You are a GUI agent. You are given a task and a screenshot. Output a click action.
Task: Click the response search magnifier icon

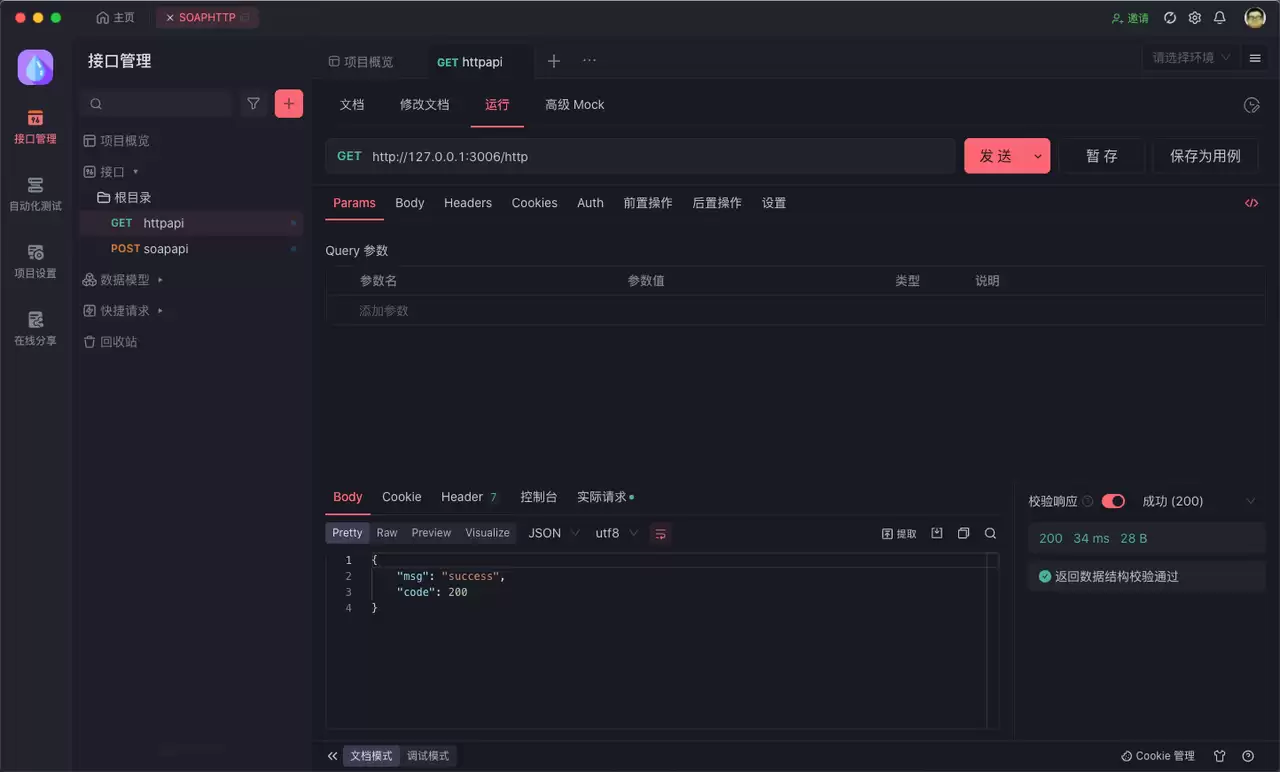[990, 533]
